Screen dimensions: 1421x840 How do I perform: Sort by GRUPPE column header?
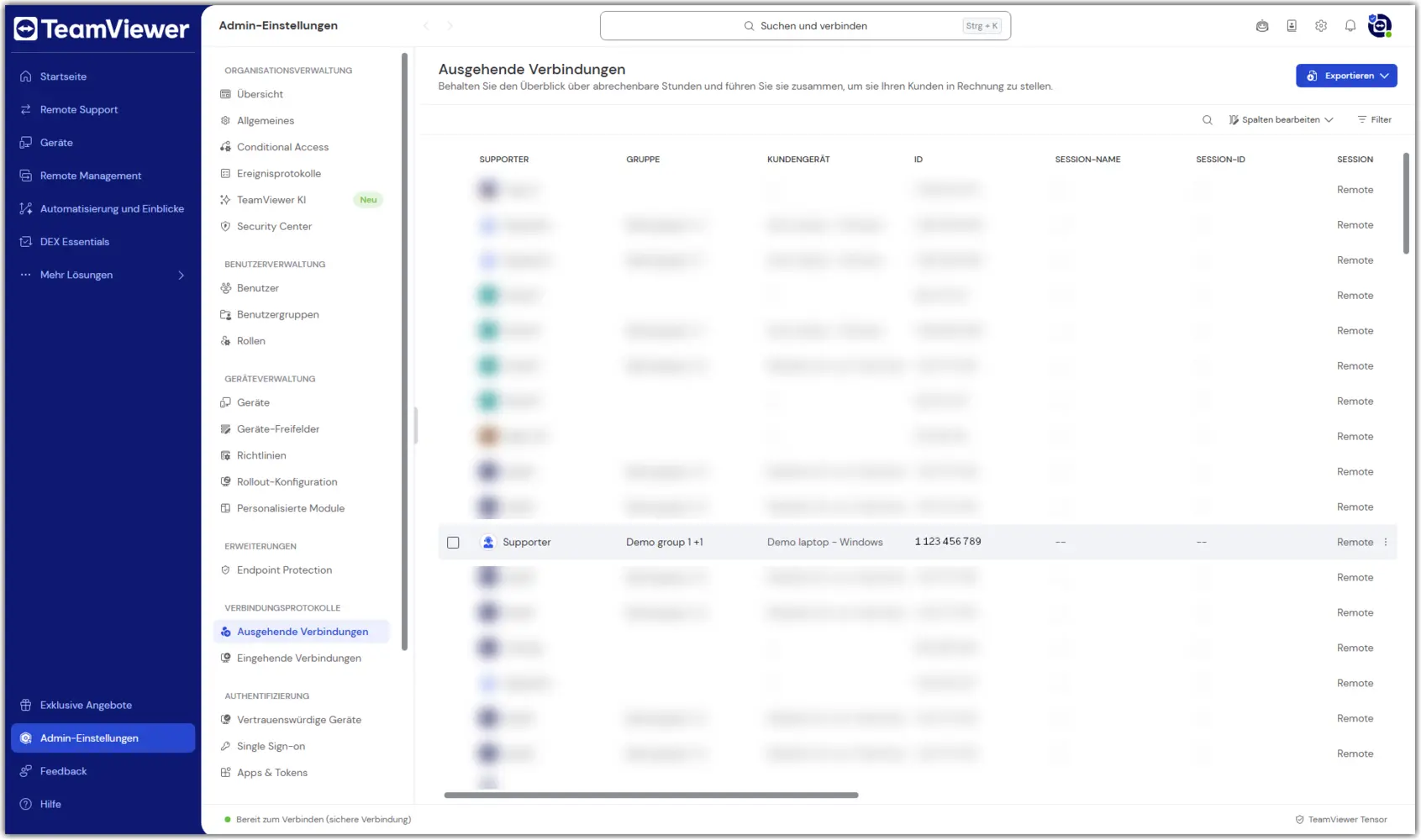[x=643, y=160]
